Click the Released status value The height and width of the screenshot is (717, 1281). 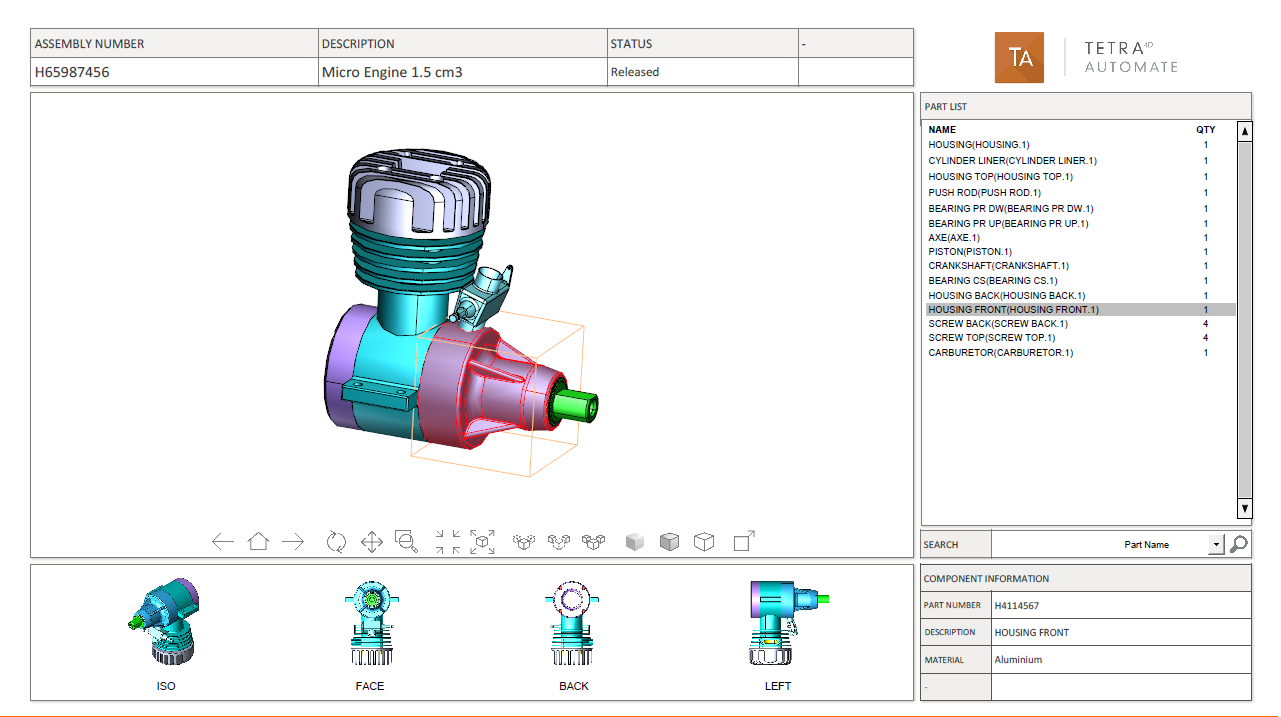click(635, 72)
